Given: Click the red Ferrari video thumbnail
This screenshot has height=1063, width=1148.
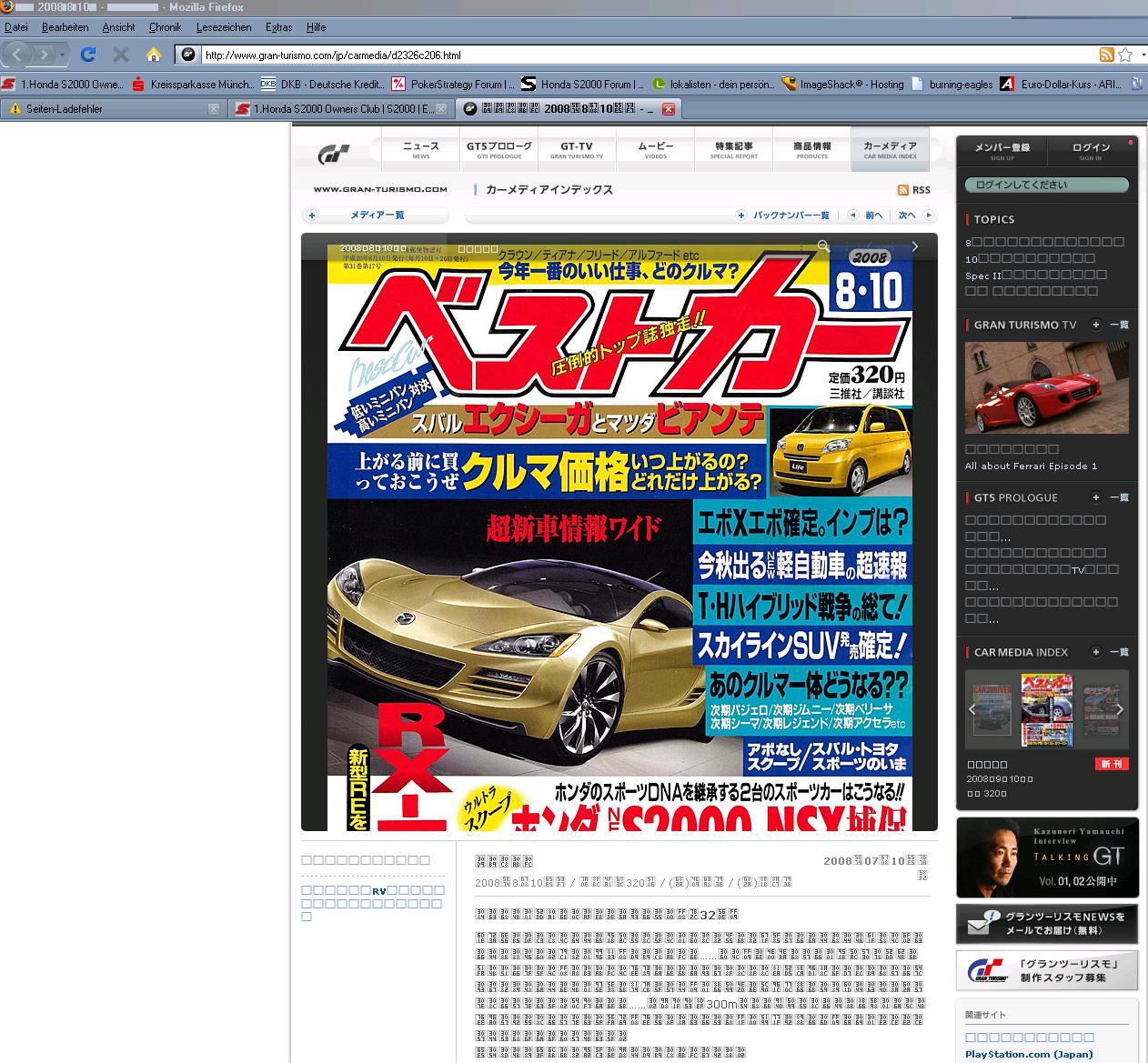Looking at the screenshot, I should tap(1046, 388).
